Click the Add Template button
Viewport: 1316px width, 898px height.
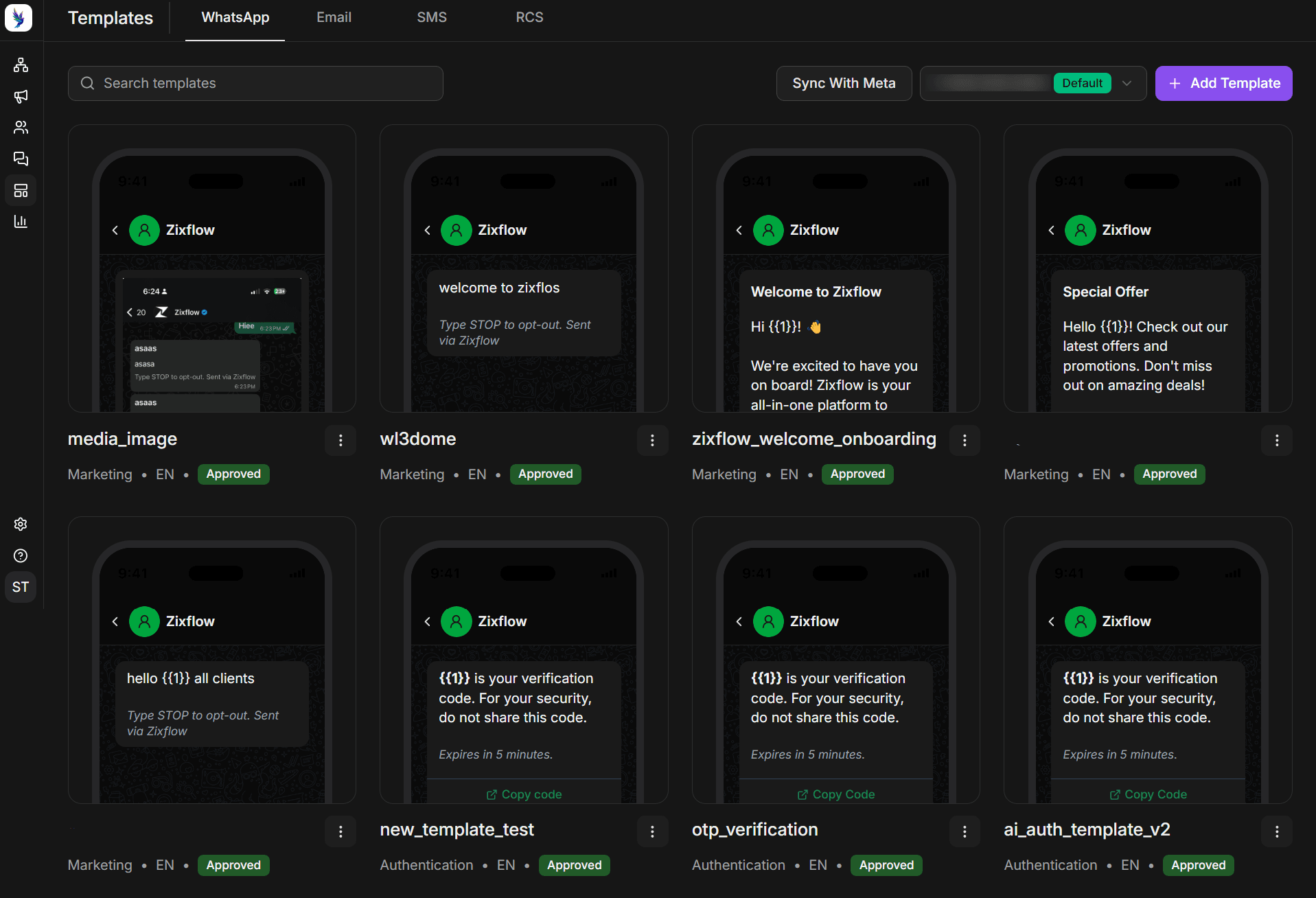coord(1223,83)
